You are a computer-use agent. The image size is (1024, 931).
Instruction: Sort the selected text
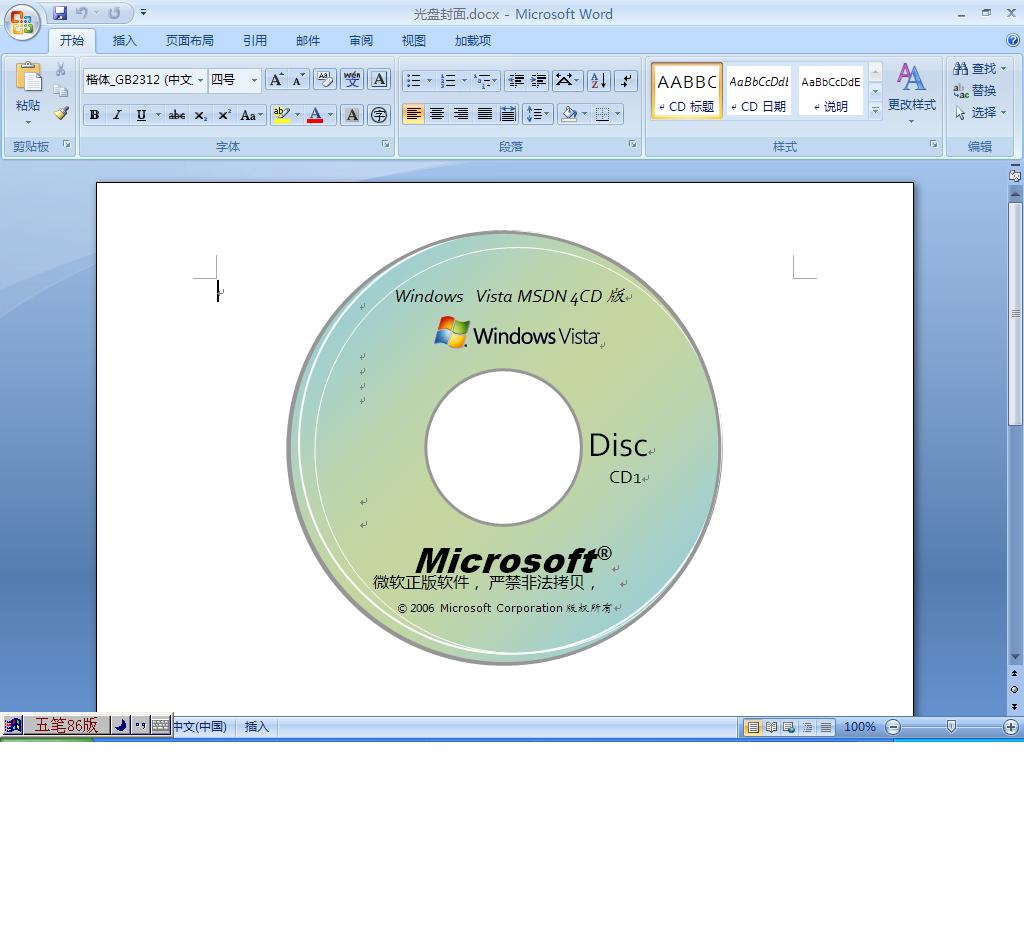pos(599,80)
